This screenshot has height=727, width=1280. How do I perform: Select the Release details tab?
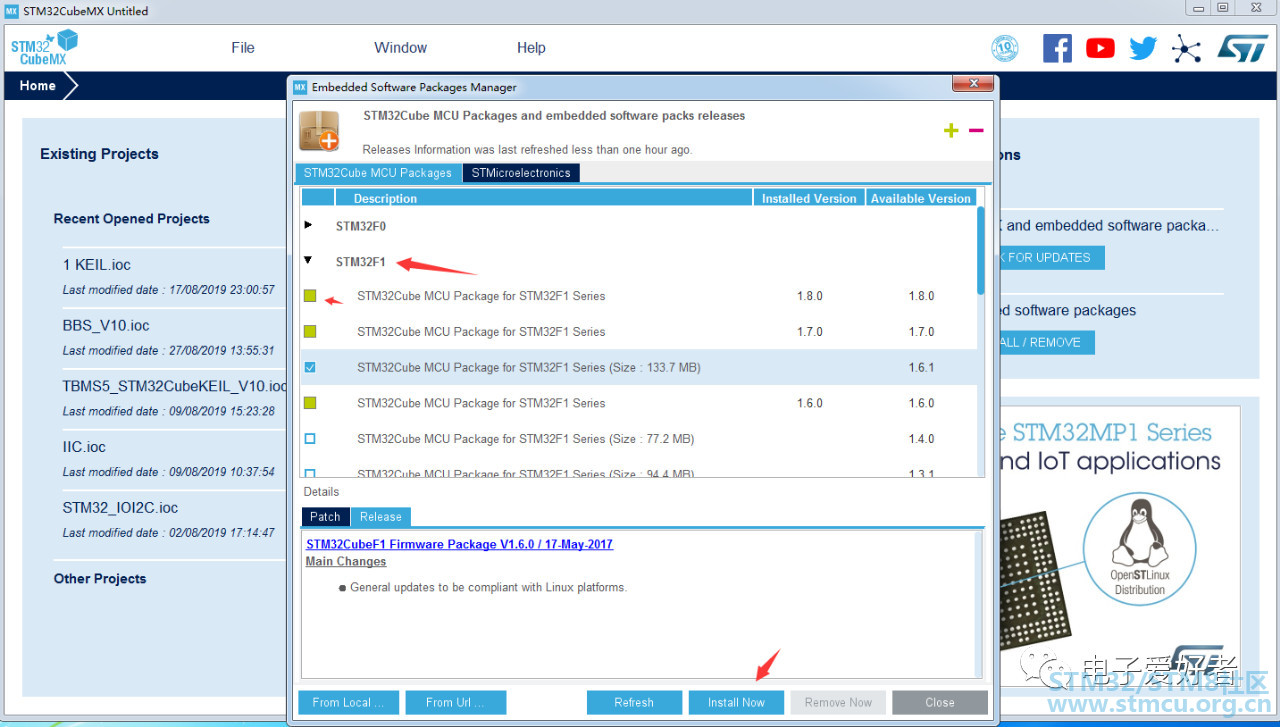click(x=381, y=517)
